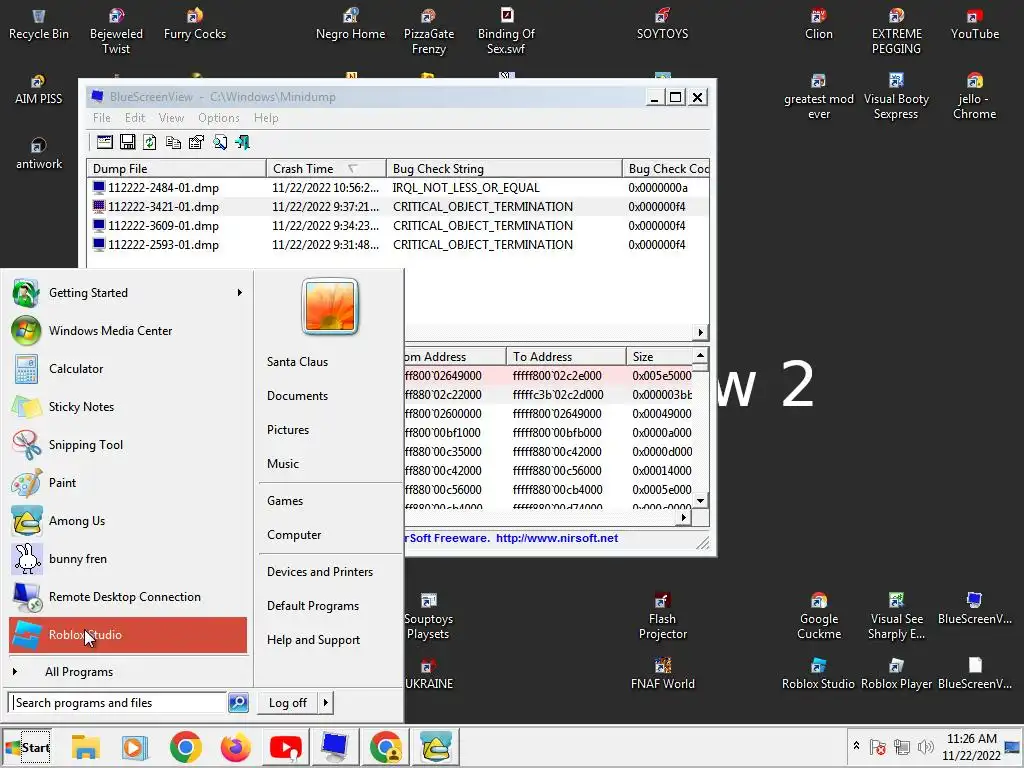1024x768 pixels.
Task: Click the IRQL_NOT_LESS_OR_EQUAL bug check cell
Action: 466,188
